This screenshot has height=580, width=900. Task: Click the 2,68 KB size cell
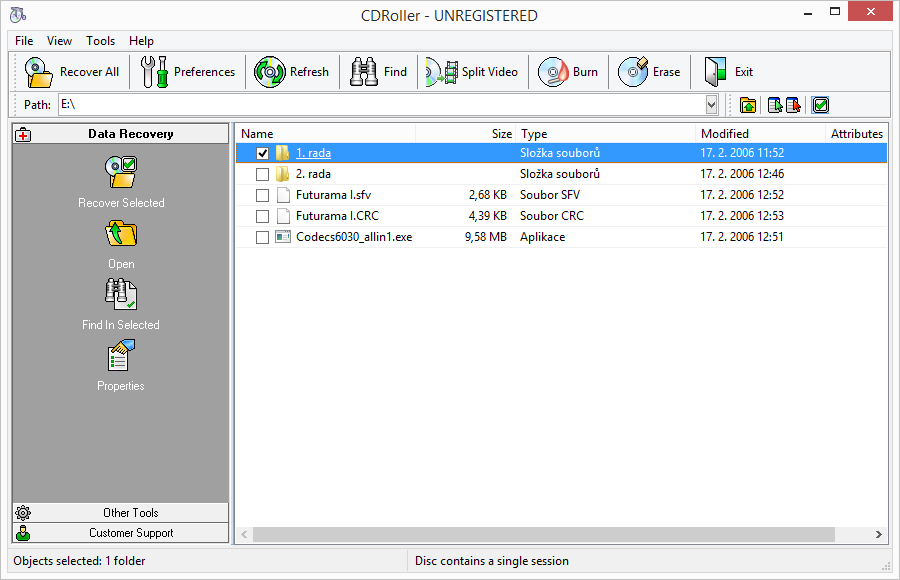pyautogui.click(x=487, y=195)
